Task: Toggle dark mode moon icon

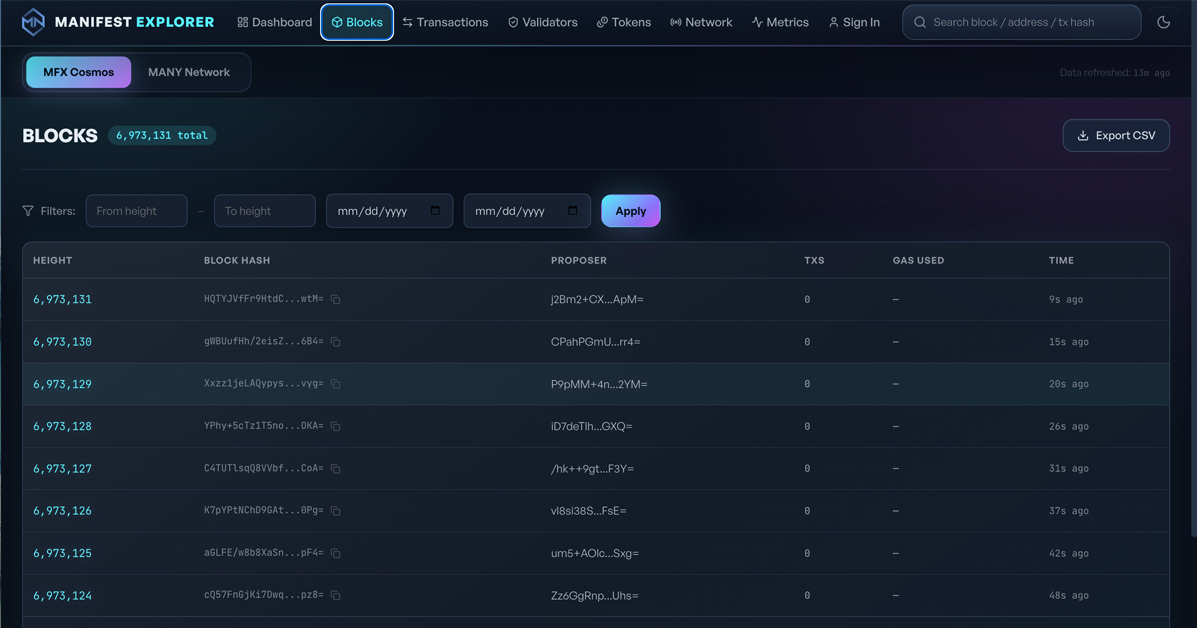Action: coord(1163,22)
